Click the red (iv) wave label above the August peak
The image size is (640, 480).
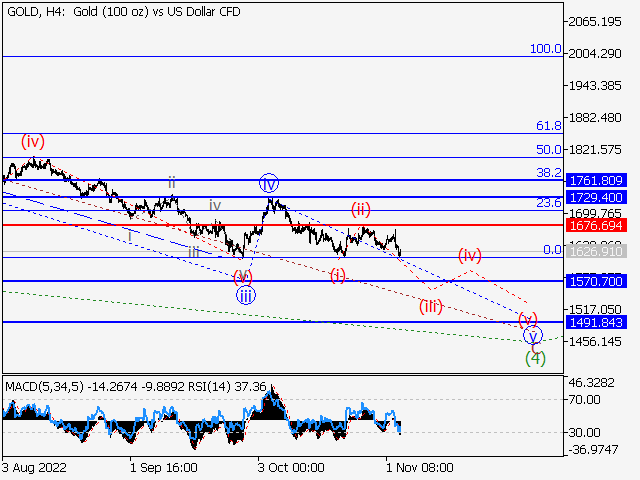33,142
